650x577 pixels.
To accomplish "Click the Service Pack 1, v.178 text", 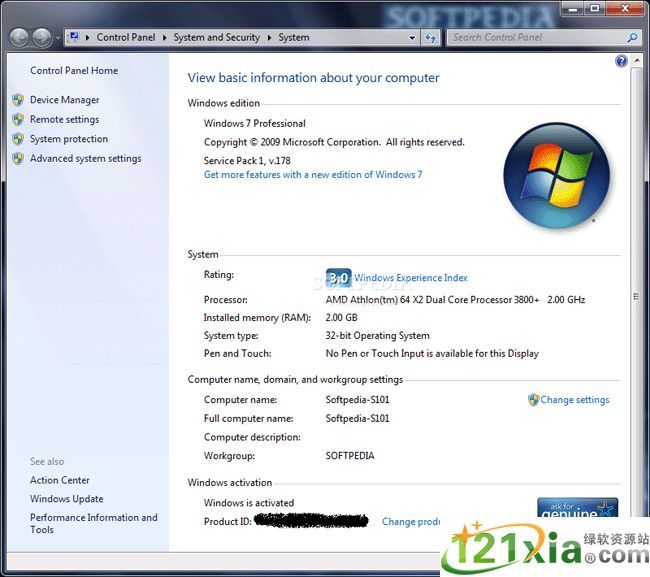I will (x=247, y=160).
